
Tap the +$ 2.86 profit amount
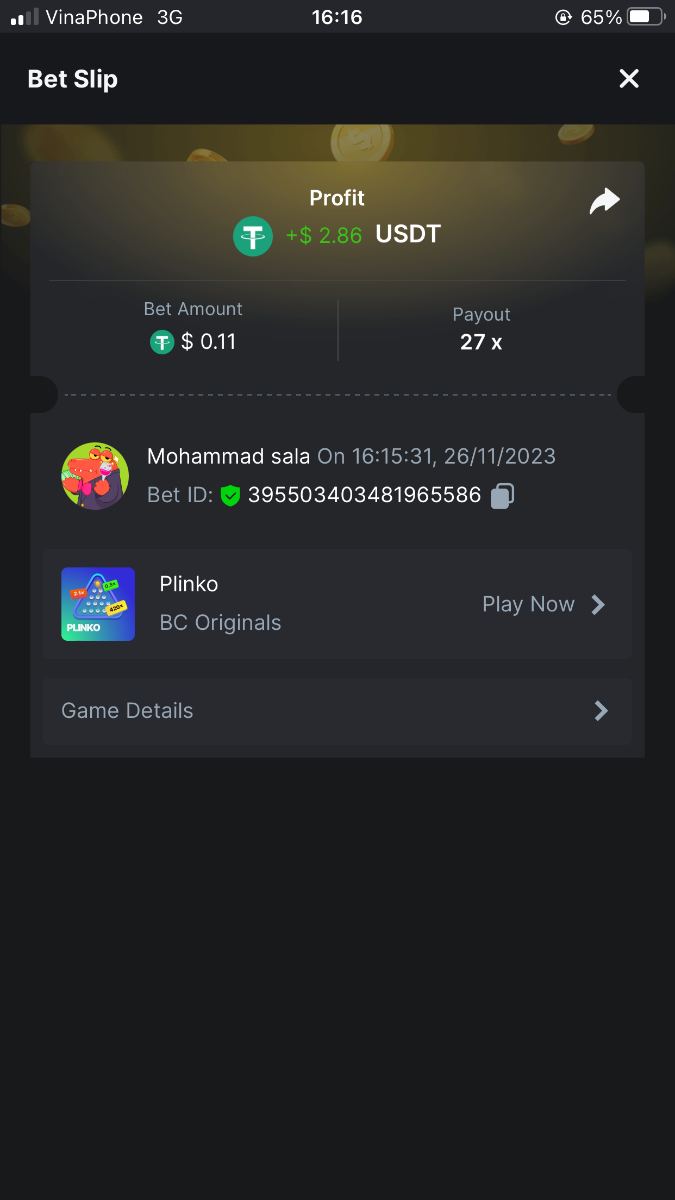tap(324, 236)
